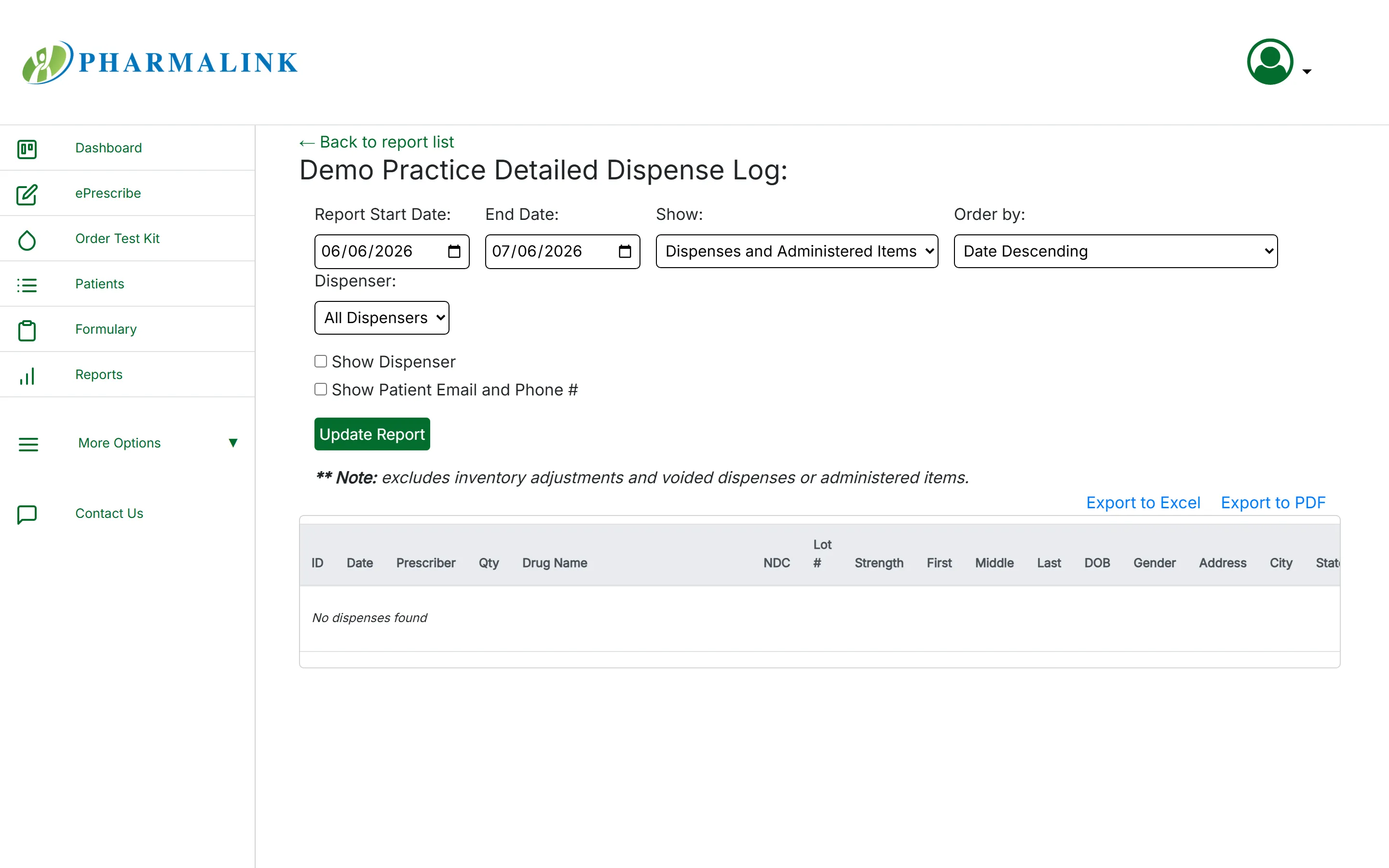Open the End Date calendar picker icon

click(625, 251)
